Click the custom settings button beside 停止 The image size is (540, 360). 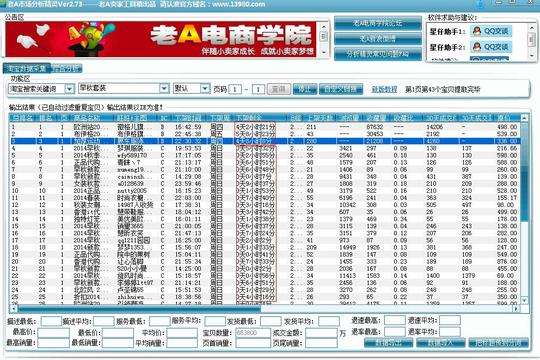point(341,89)
